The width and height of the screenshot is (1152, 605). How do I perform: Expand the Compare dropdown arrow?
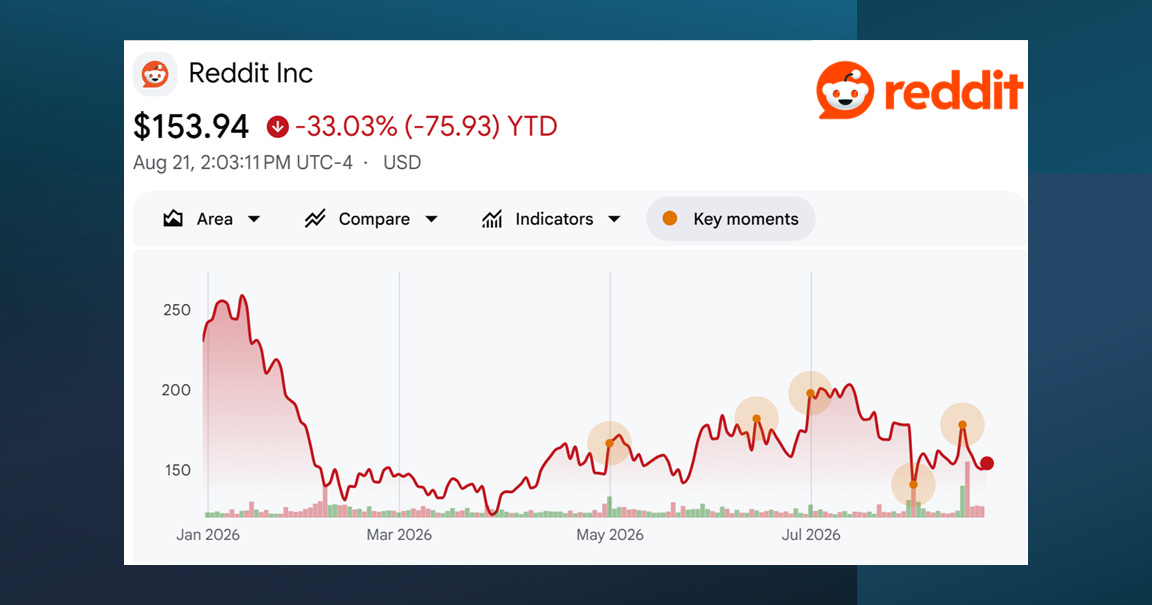coord(431,219)
